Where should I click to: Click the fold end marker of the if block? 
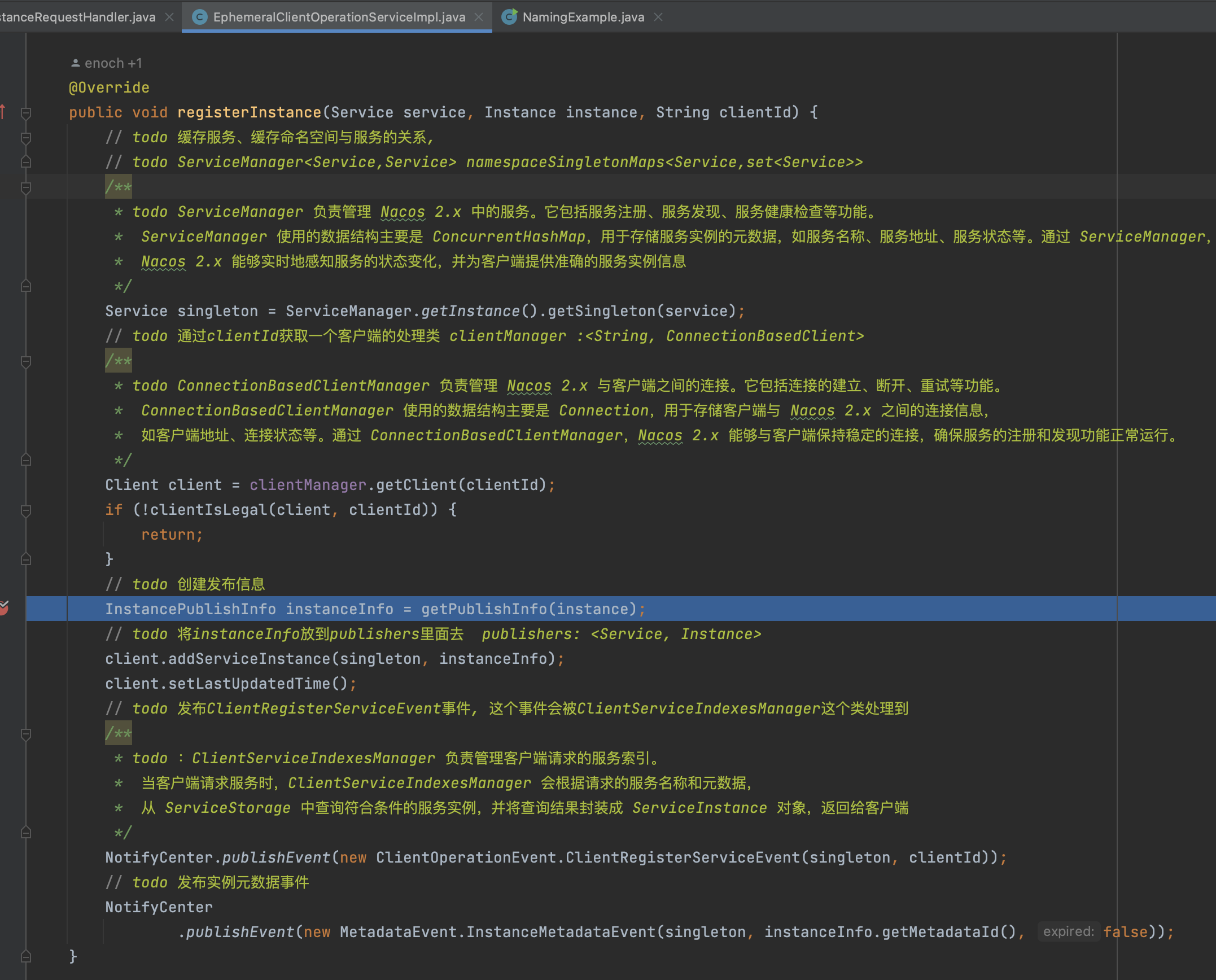click(26, 559)
